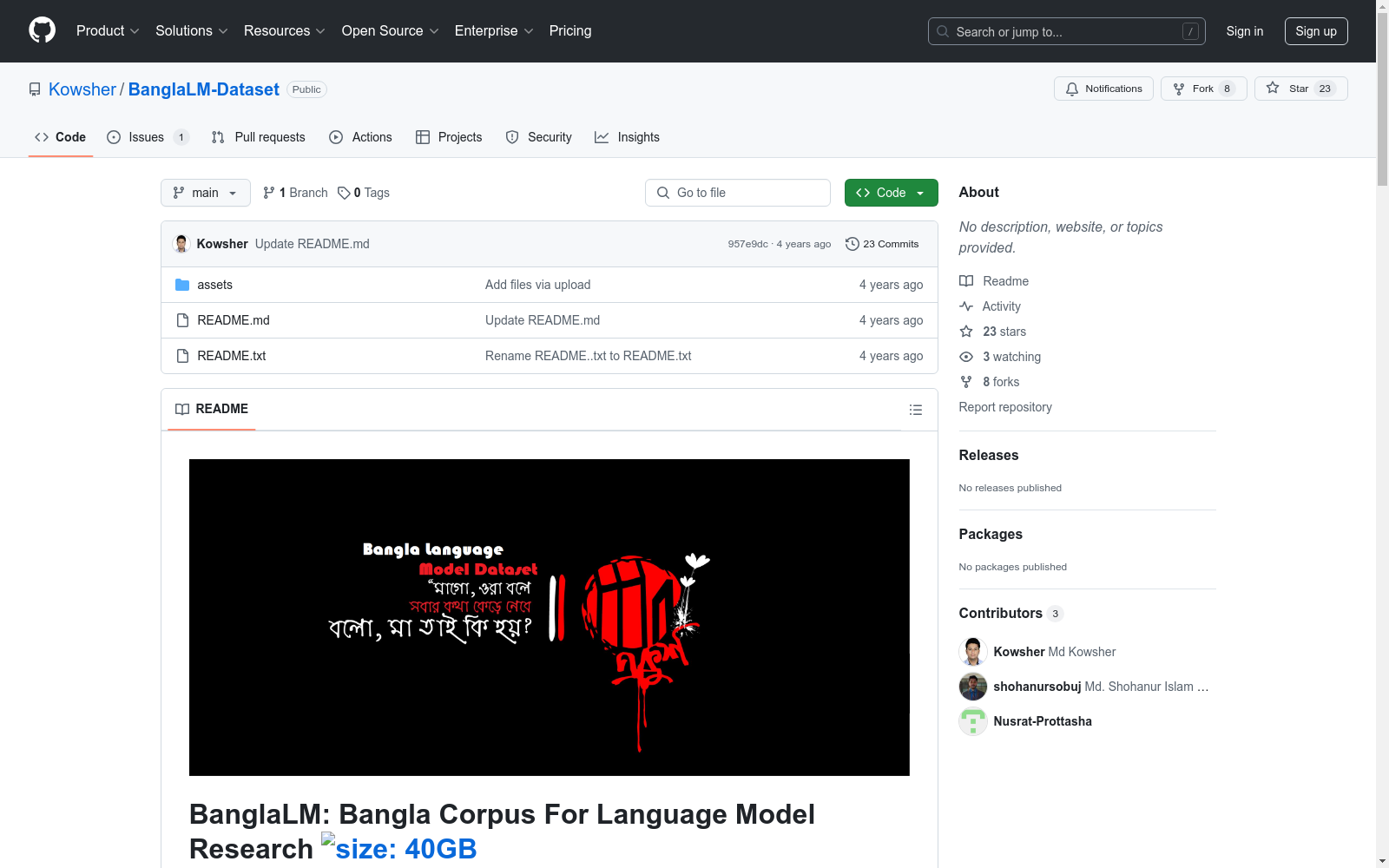Open the Pricing page
1389x868 pixels.
(570, 31)
